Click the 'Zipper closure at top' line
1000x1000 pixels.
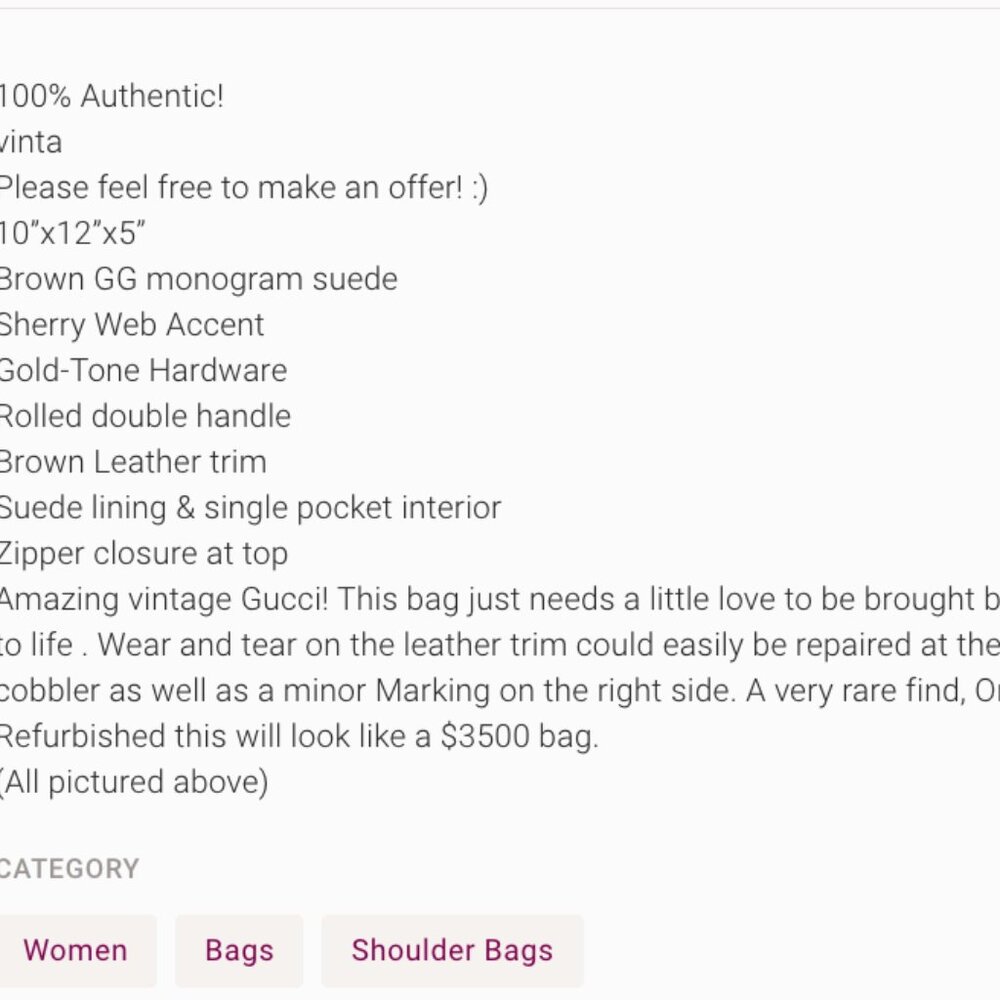pos(143,554)
